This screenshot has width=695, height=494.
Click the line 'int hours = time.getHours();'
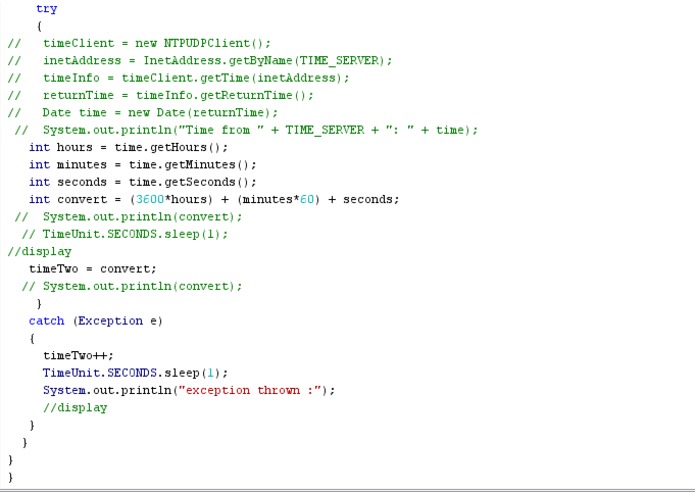point(129,147)
